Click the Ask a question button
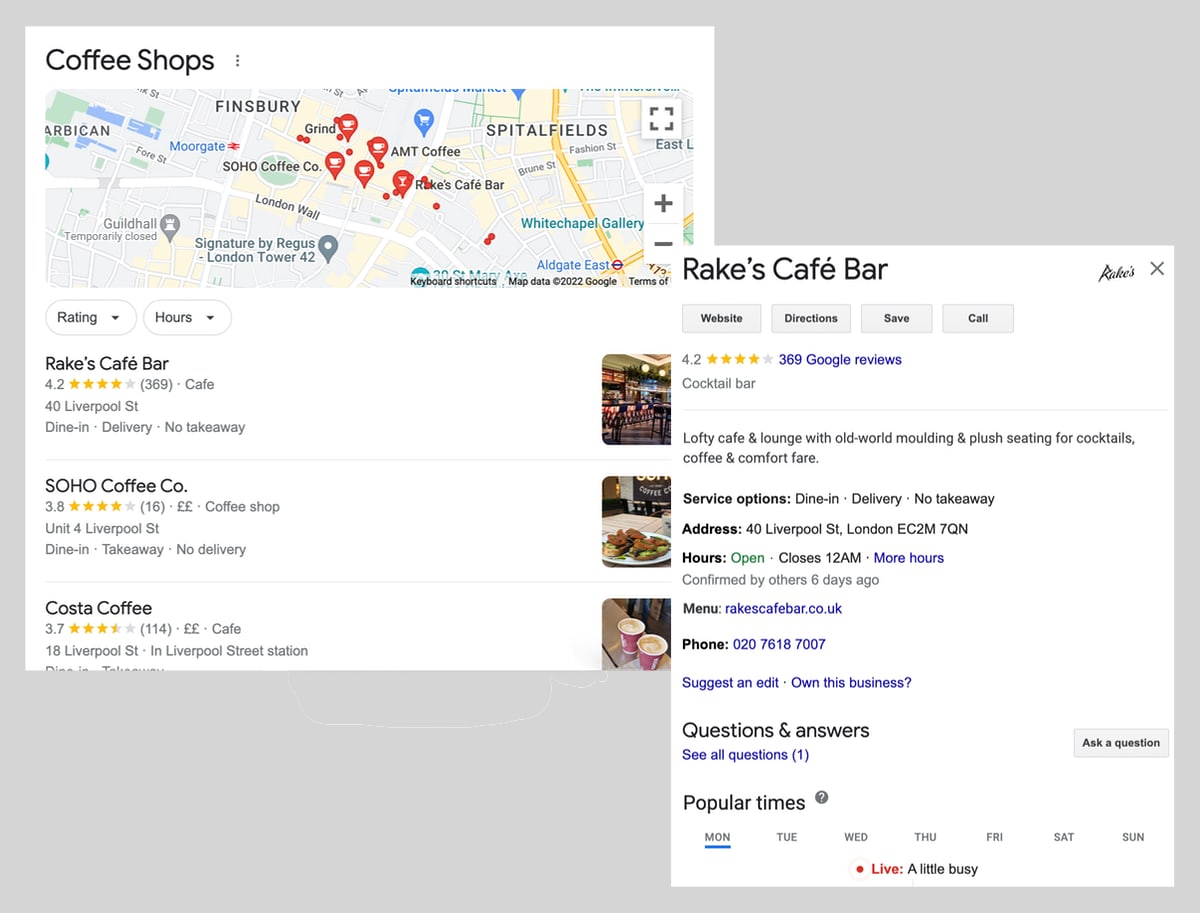This screenshot has width=1200, height=913. [x=1121, y=742]
